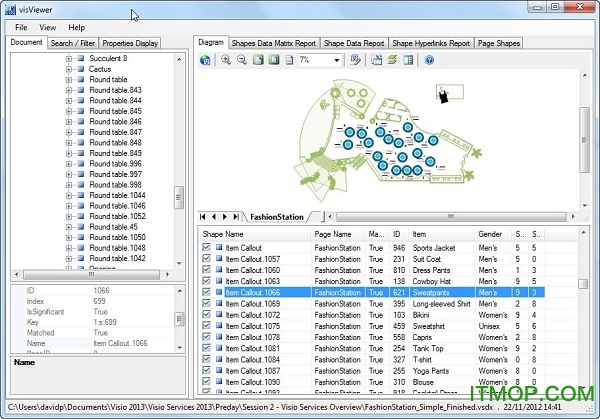600x419 pixels.
Task: Expand the Round table.1042 node
Action: (x=68, y=259)
